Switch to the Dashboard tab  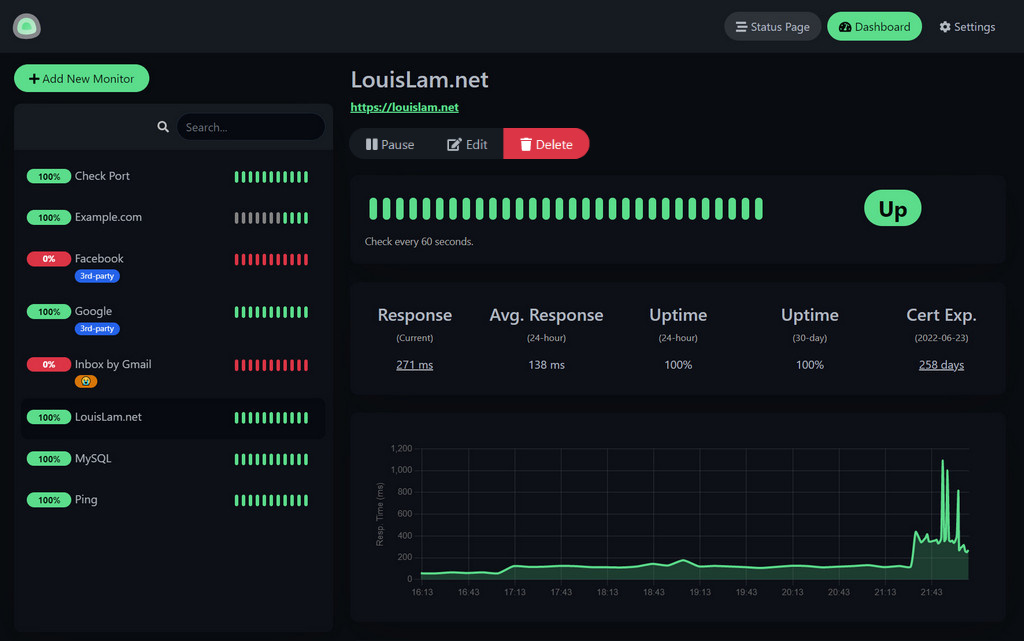click(874, 27)
